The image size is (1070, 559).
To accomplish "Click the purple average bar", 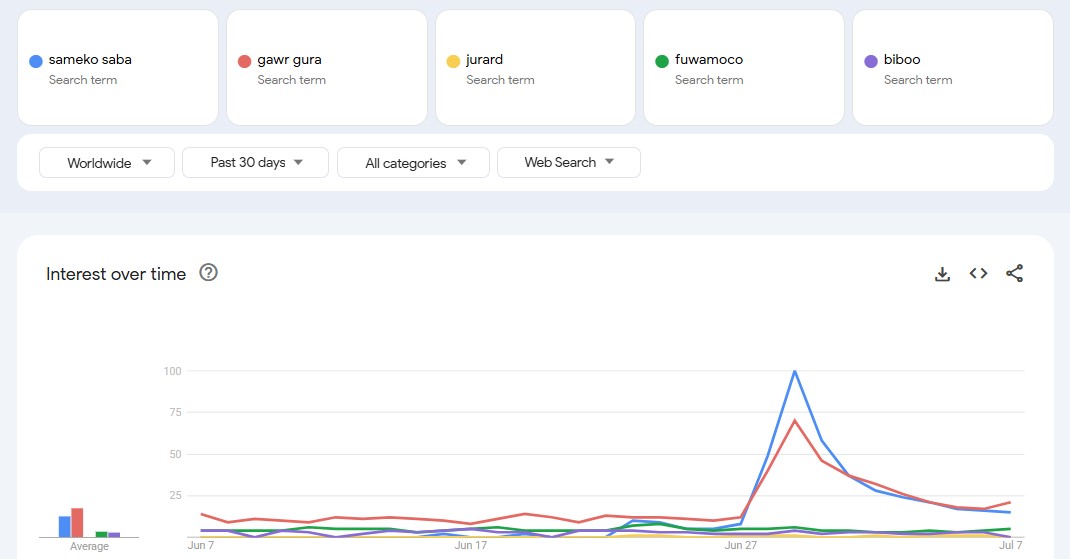I will (x=114, y=535).
